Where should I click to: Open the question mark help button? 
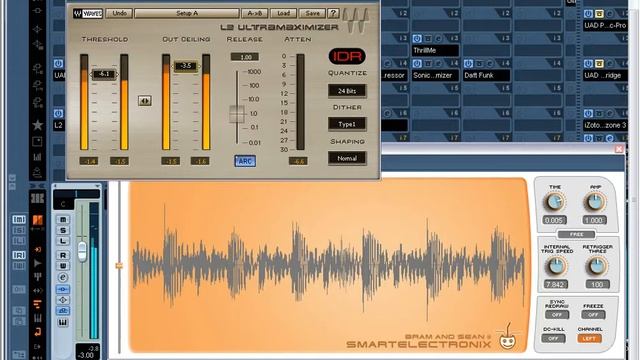click(x=333, y=13)
